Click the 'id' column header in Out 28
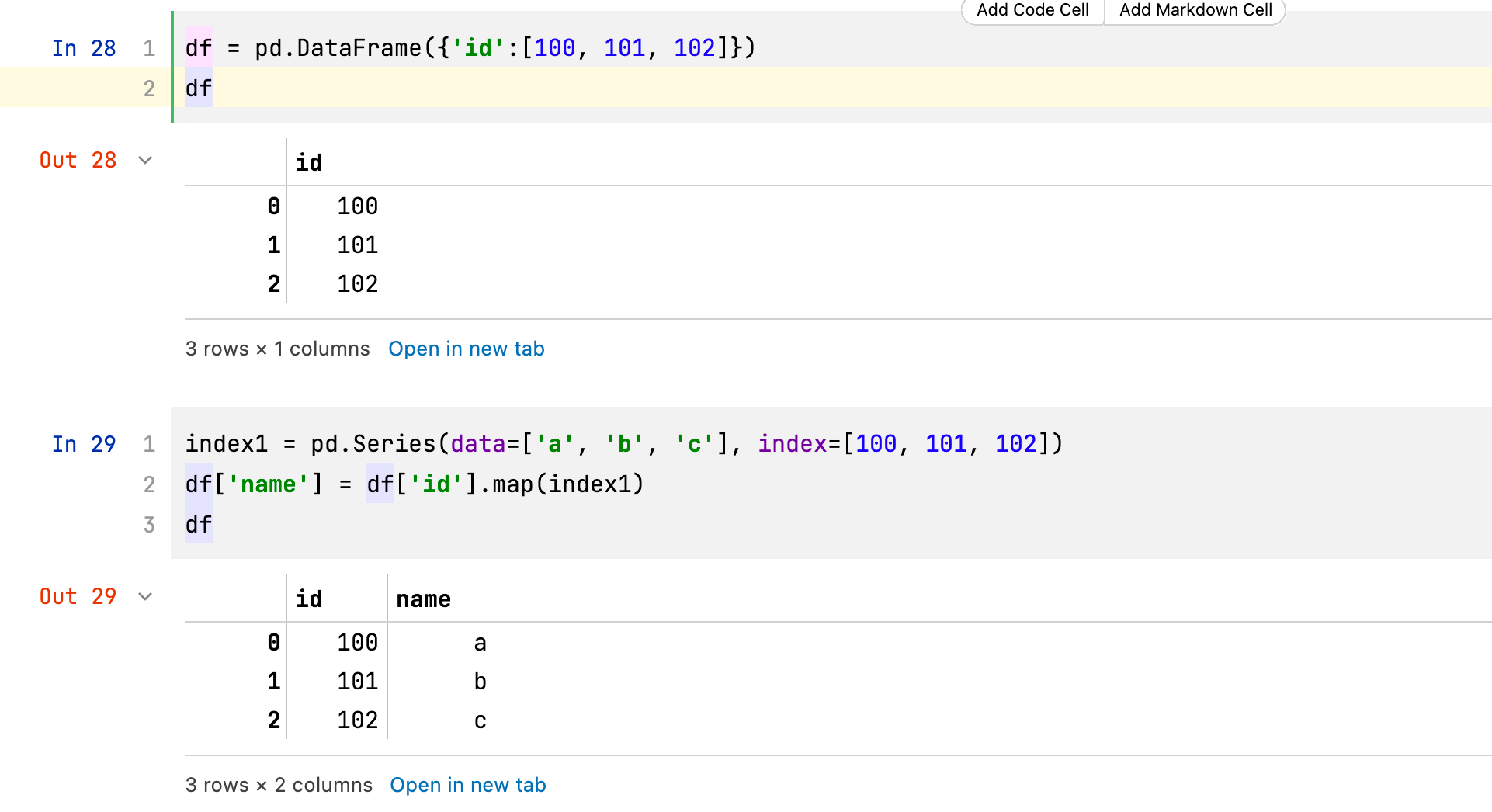Viewport: 1492px width, 812px height. [309, 163]
